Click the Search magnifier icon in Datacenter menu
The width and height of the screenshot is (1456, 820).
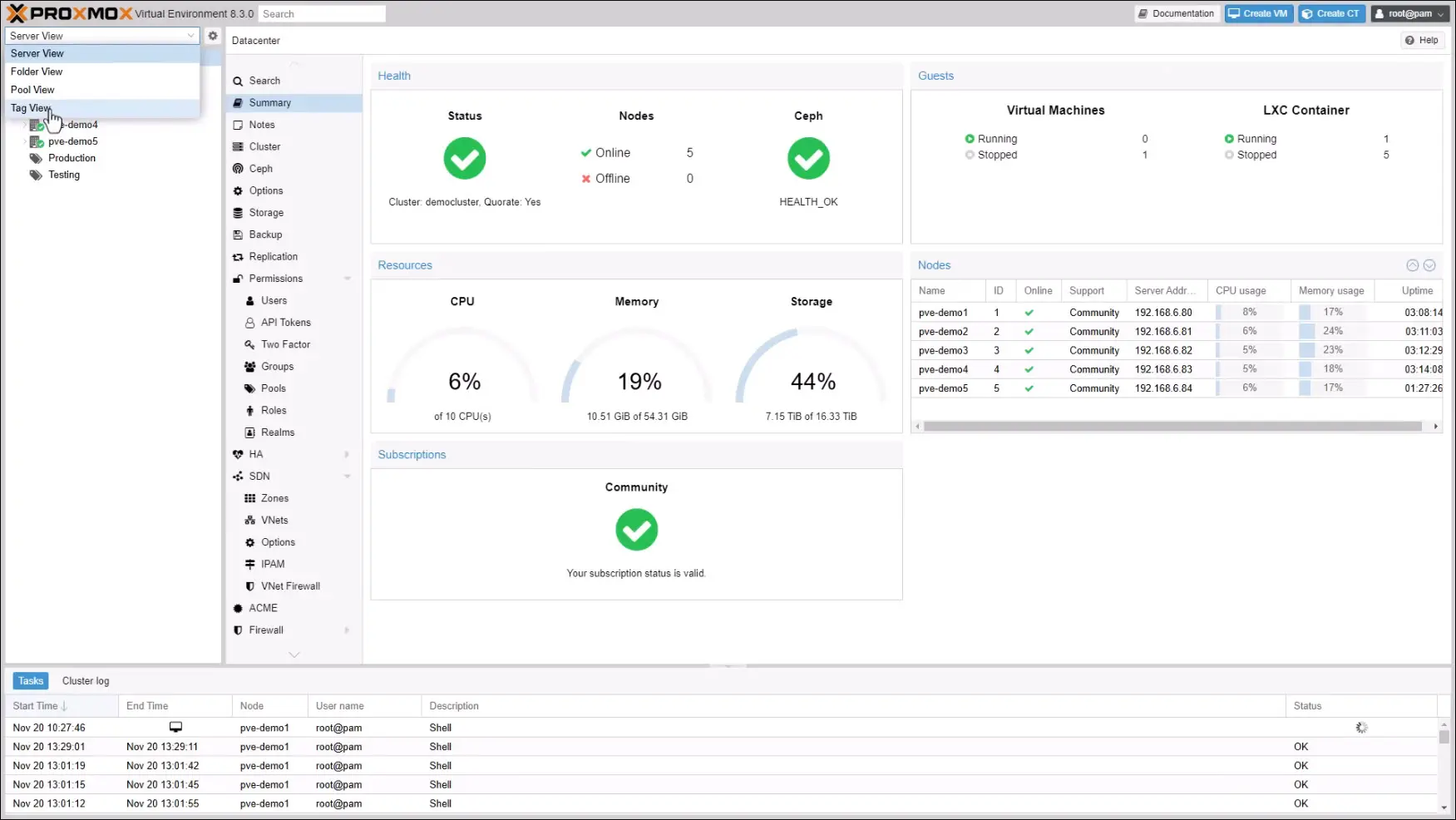[238, 81]
